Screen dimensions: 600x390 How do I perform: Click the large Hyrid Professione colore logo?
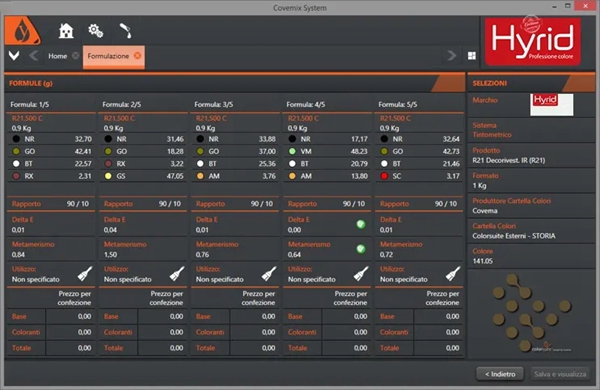click(x=533, y=41)
